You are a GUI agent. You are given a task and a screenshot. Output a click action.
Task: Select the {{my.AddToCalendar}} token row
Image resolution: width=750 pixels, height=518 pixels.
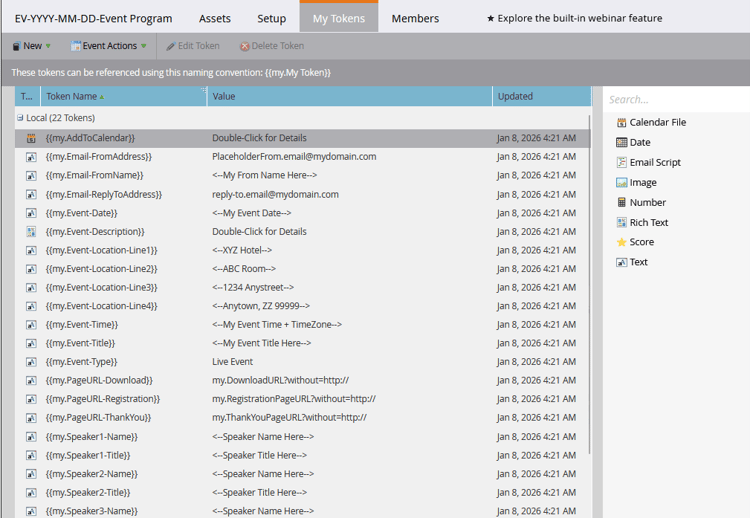[302, 138]
